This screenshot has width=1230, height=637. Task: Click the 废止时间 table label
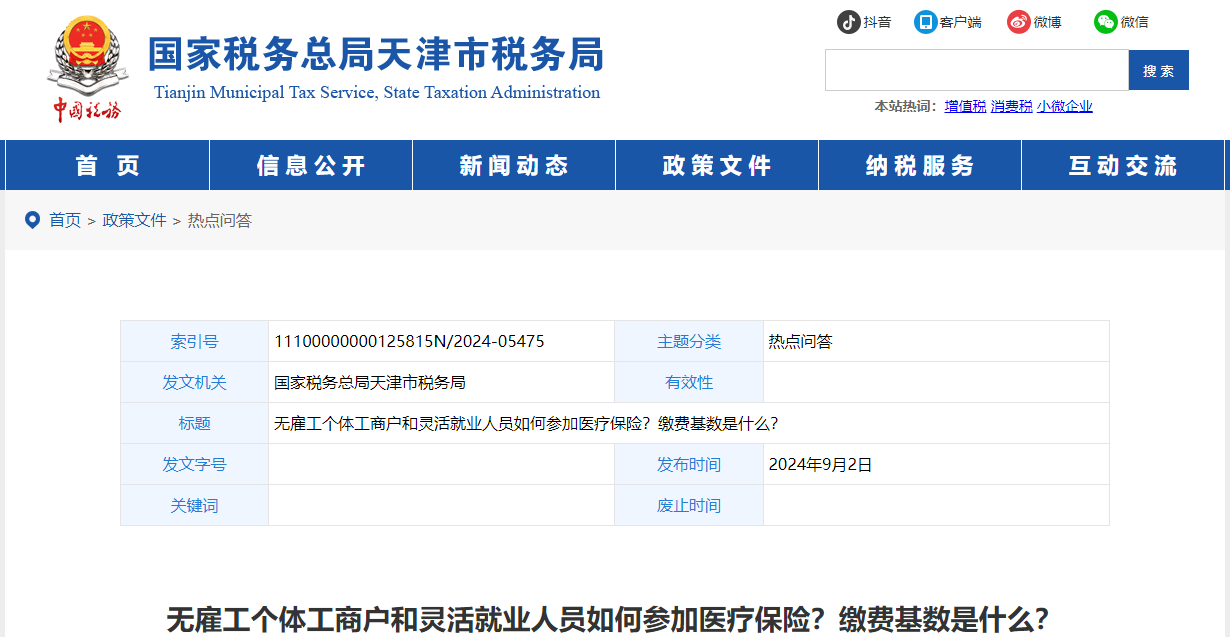pyautogui.click(x=688, y=505)
